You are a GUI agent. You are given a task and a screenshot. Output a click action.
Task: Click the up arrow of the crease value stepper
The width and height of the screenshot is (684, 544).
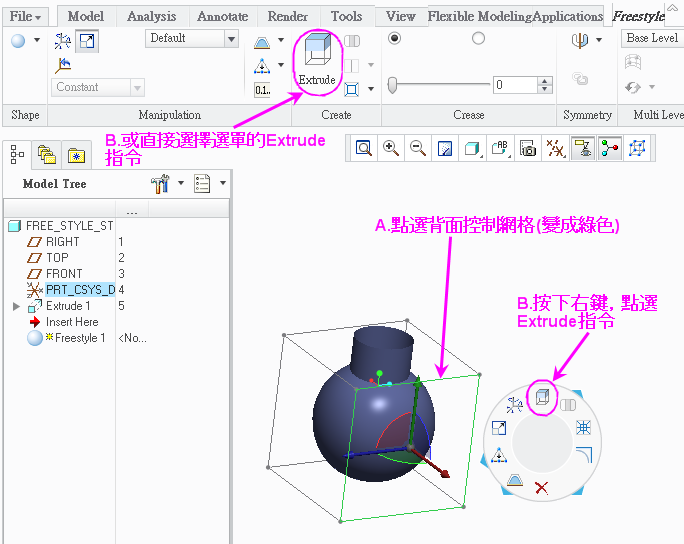pos(545,81)
